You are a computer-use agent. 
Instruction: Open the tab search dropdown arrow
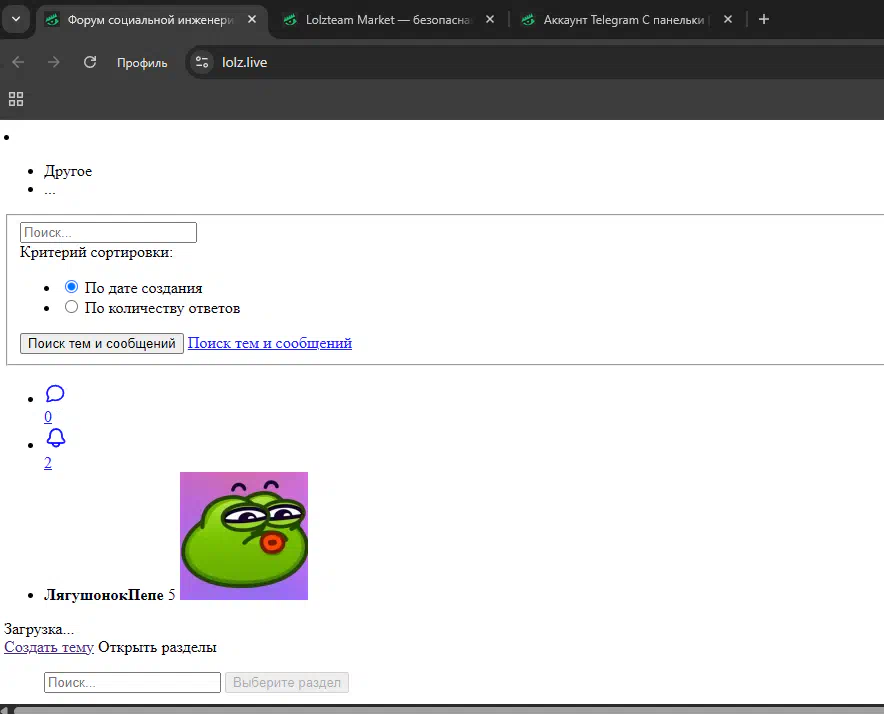tap(16, 19)
